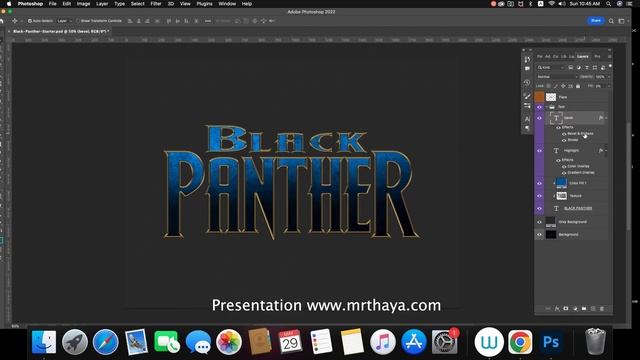Screen dimensions: 640x360
Task: Open the workspace switcher icon
Action: (622, 21)
